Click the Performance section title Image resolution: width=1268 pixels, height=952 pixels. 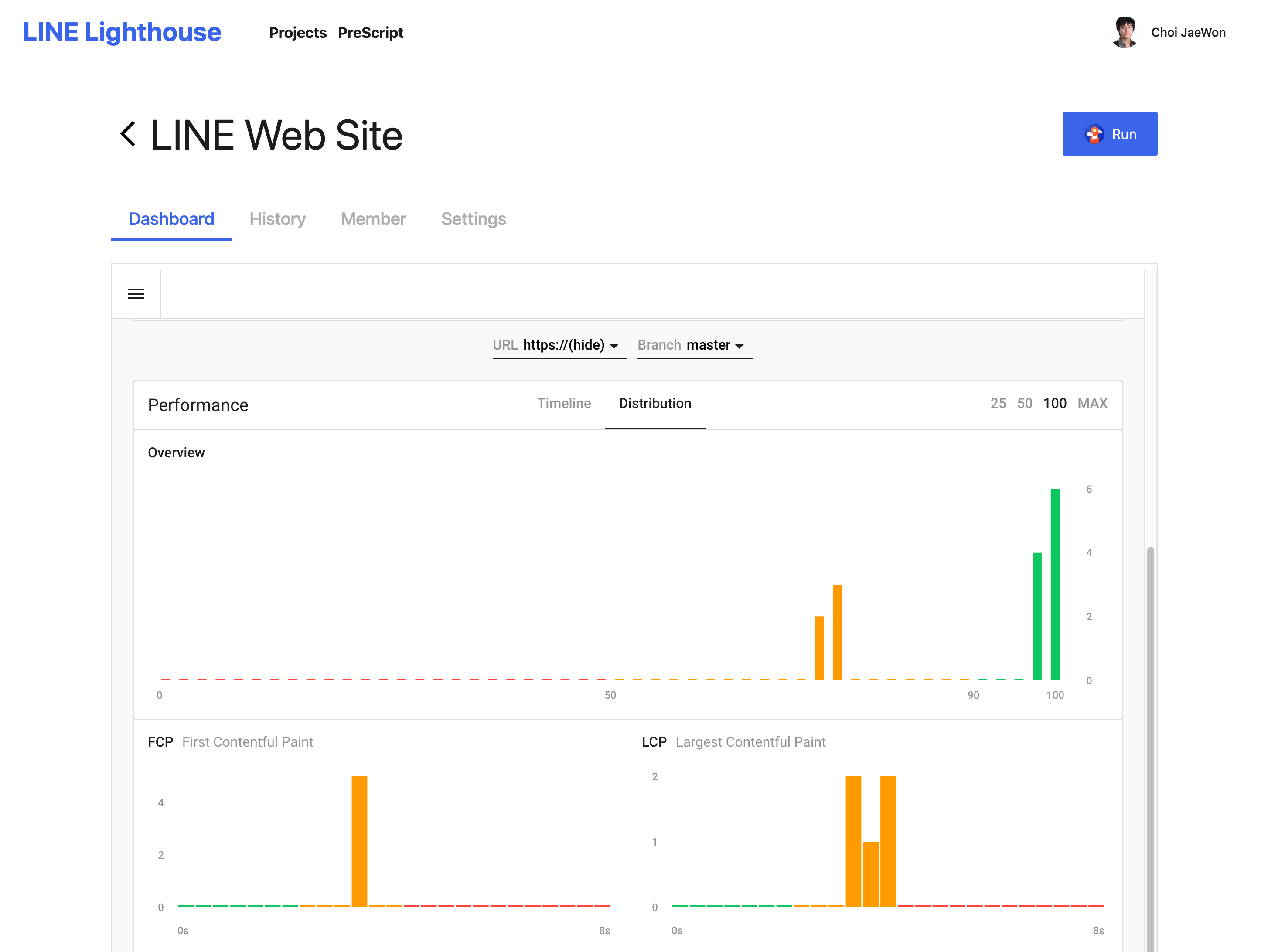pos(198,405)
